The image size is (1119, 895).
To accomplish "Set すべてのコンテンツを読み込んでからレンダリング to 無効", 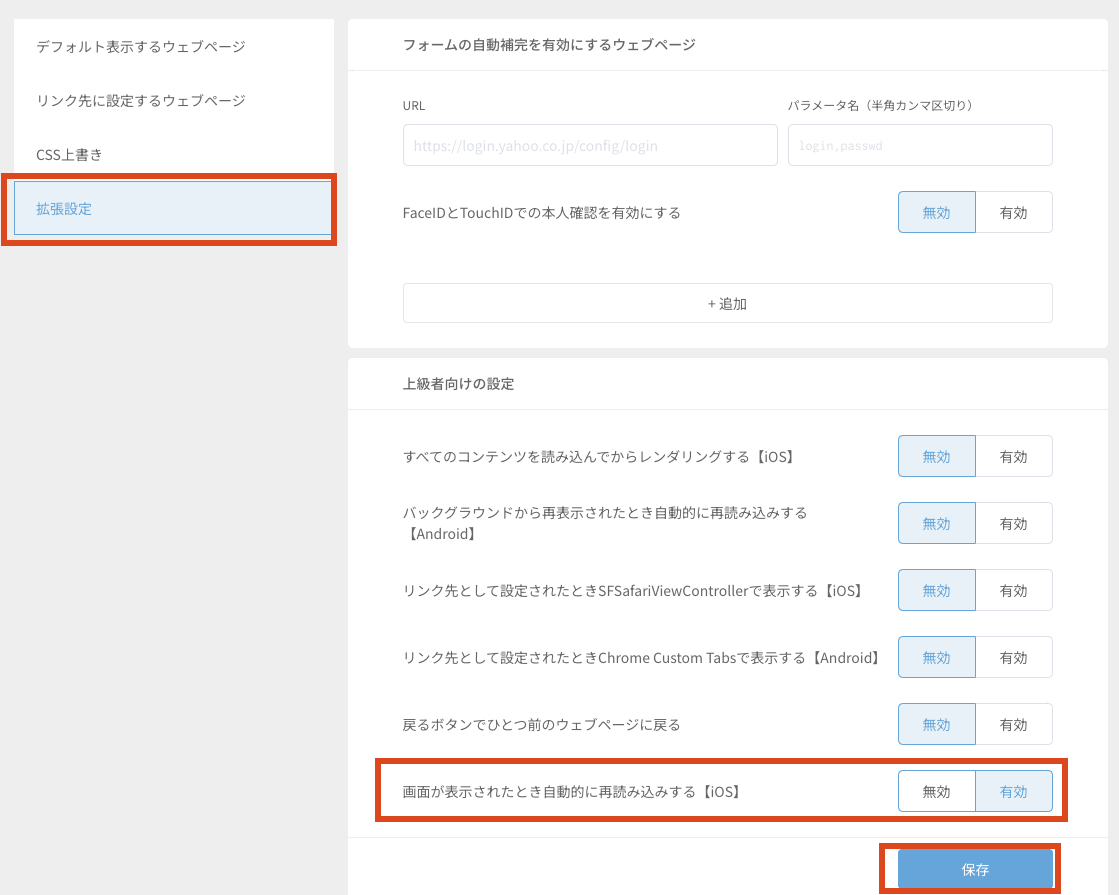I will pyautogui.click(x=936, y=457).
